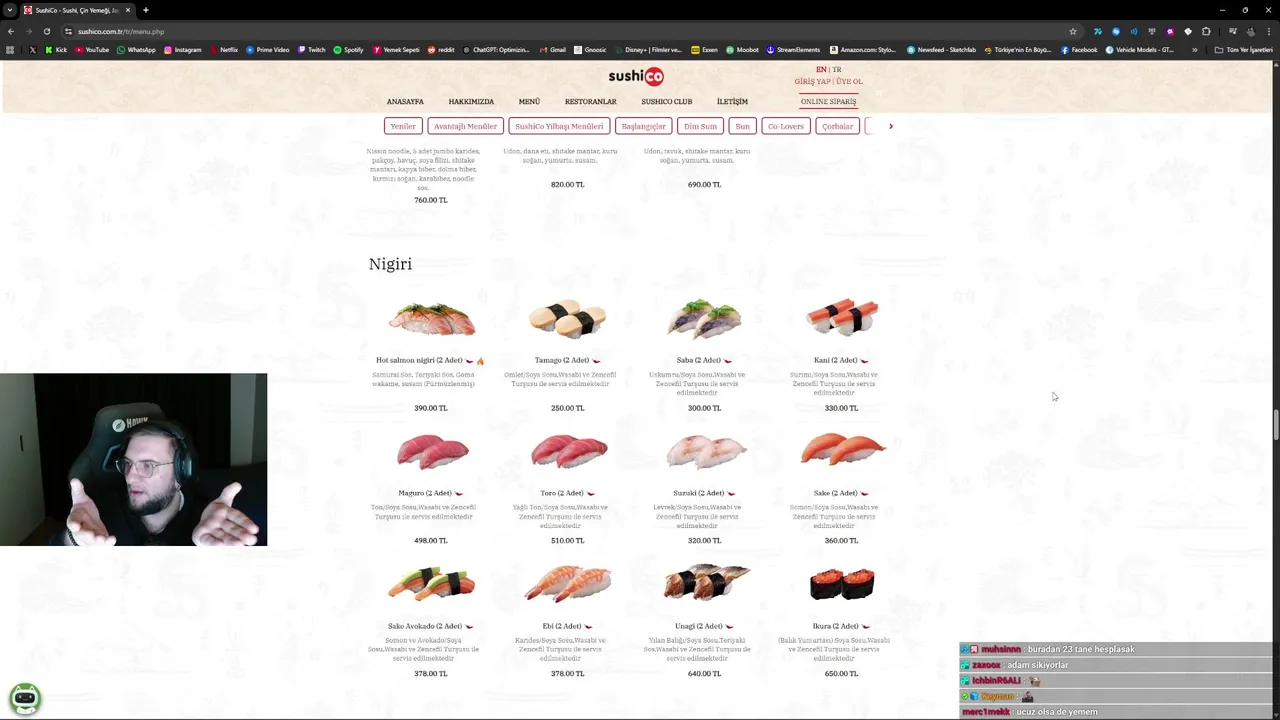Select the Dim Sum category chip
Viewport: 1280px width, 720px height.
(700, 126)
